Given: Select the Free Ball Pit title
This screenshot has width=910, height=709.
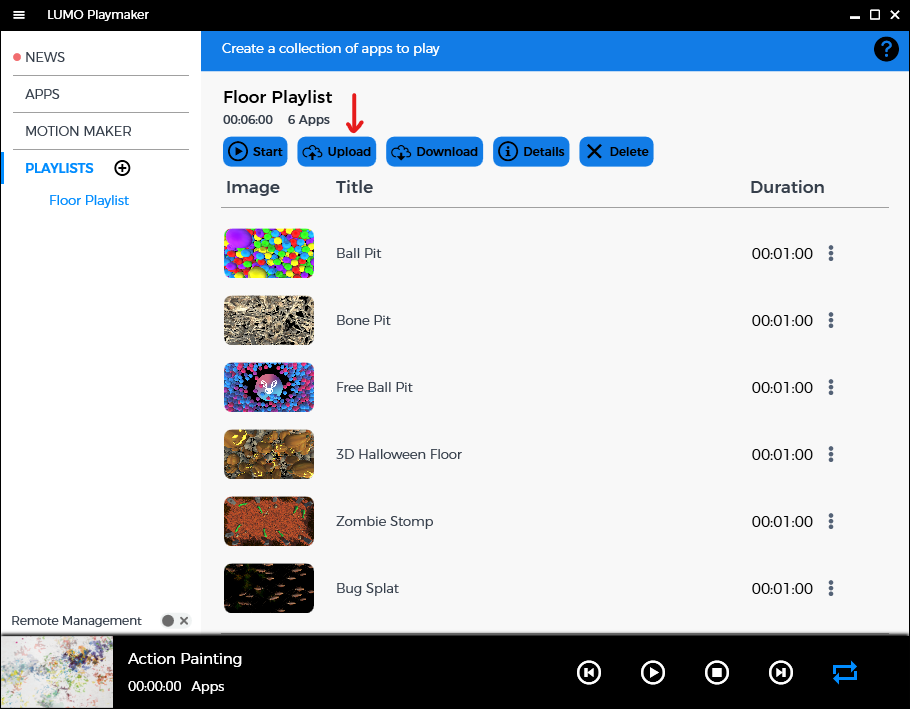Looking at the screenshot, I should pos(374,388).
